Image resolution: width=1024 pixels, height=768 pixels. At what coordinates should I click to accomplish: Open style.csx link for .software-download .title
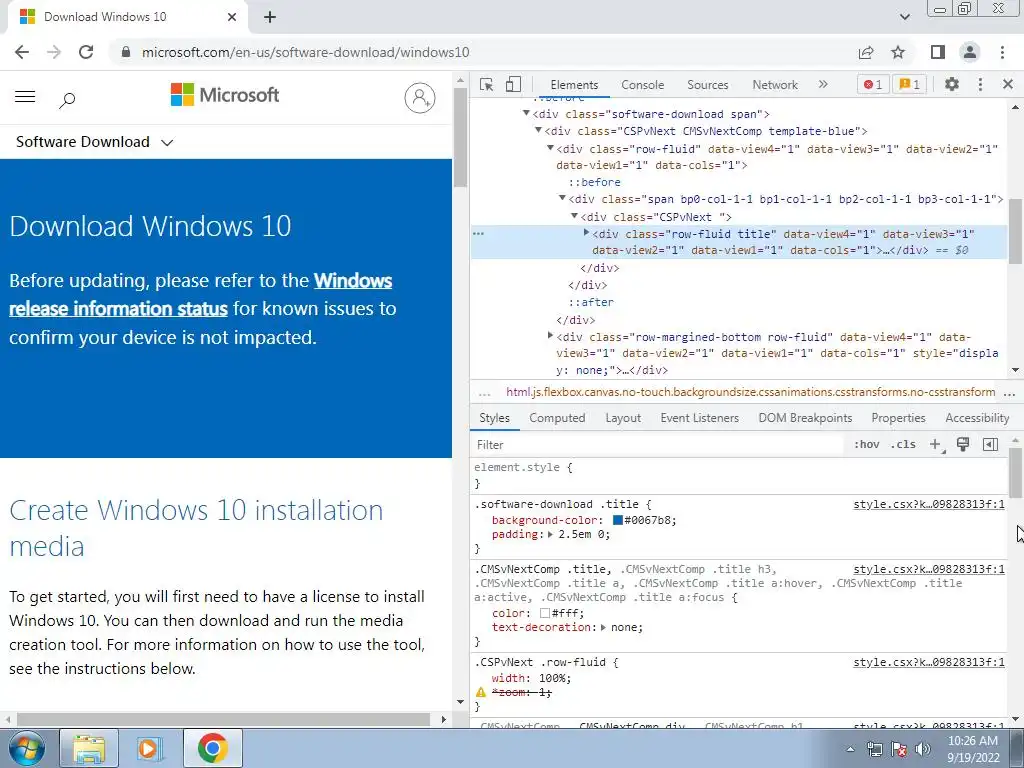pos(929,504)
